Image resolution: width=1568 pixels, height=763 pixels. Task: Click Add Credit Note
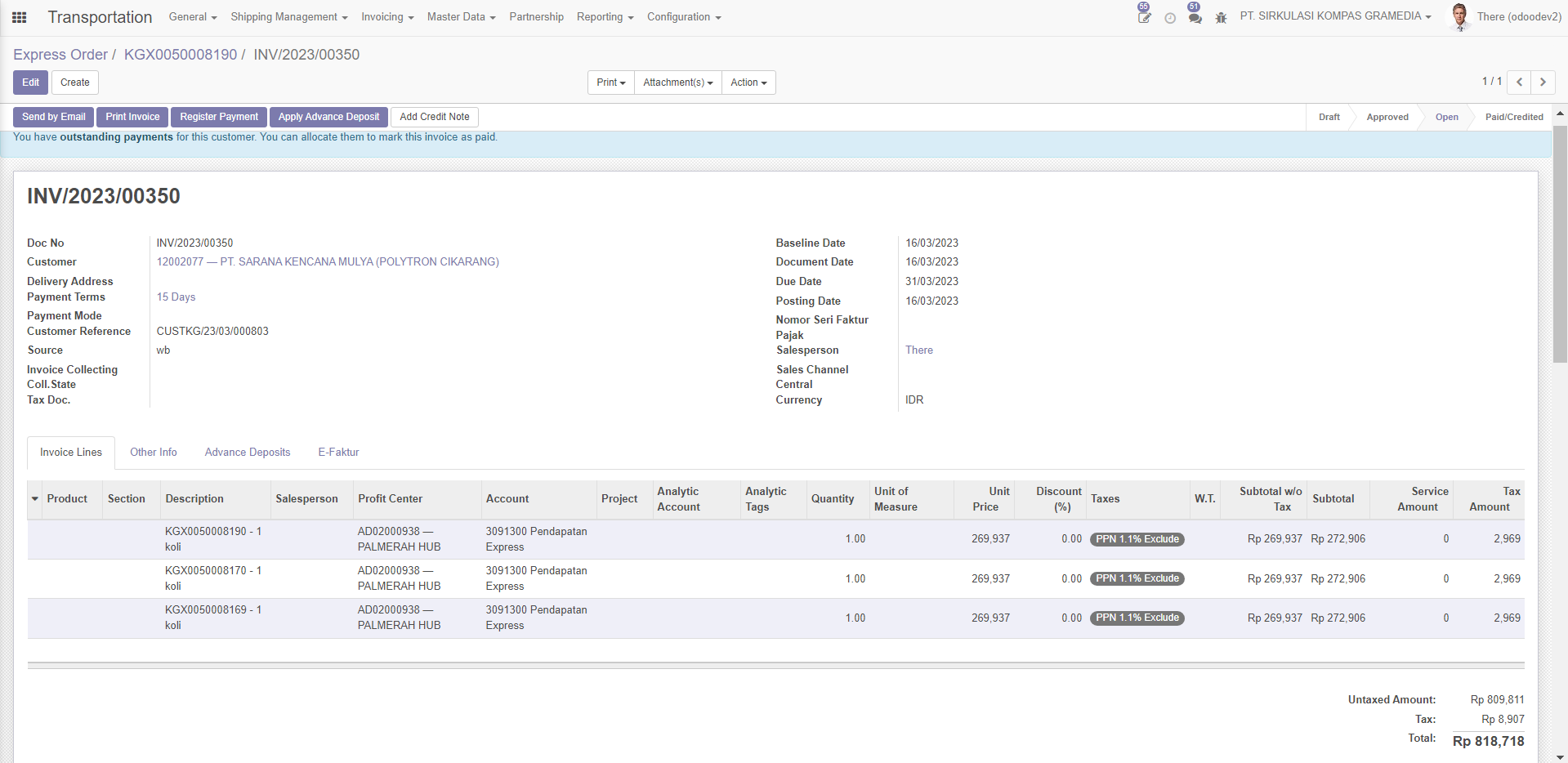tap(435, 117)
